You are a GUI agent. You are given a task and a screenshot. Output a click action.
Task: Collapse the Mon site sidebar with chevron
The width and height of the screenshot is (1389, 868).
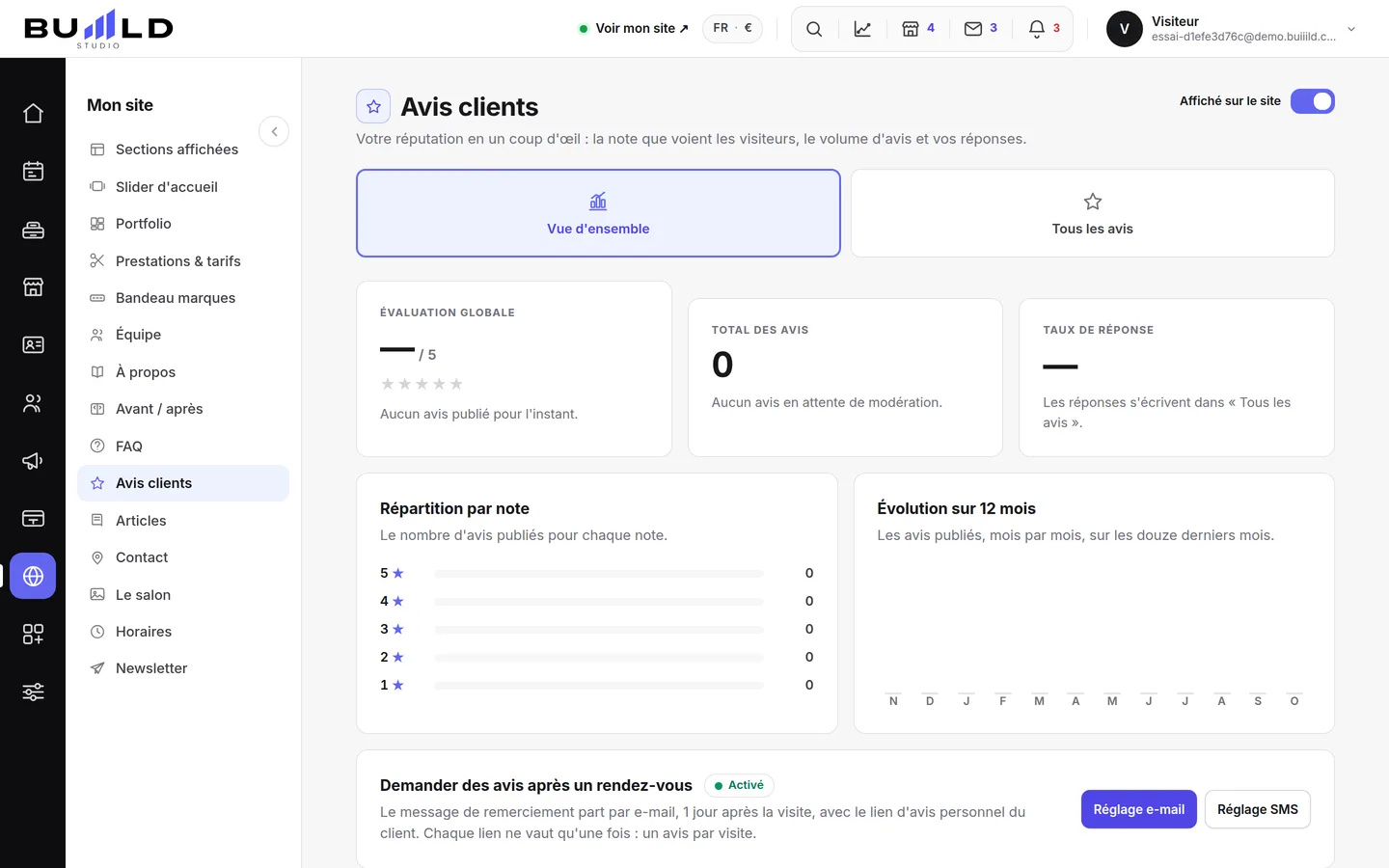coord(274,131)
